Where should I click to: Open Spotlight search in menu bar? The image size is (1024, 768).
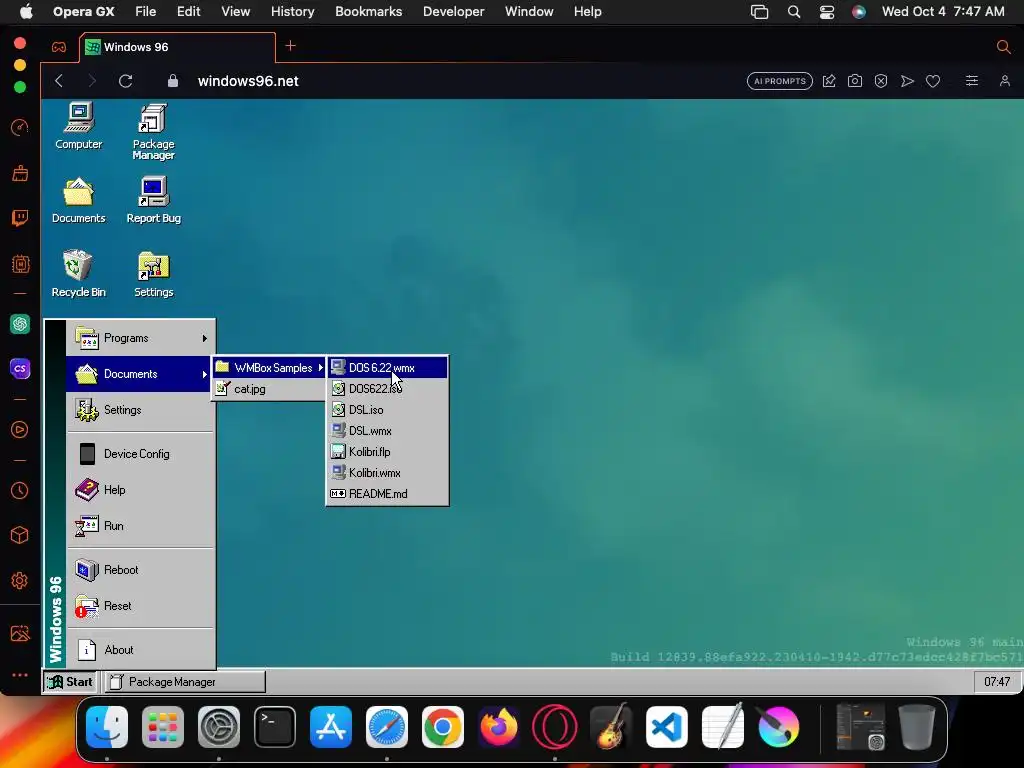coord(794,12)
